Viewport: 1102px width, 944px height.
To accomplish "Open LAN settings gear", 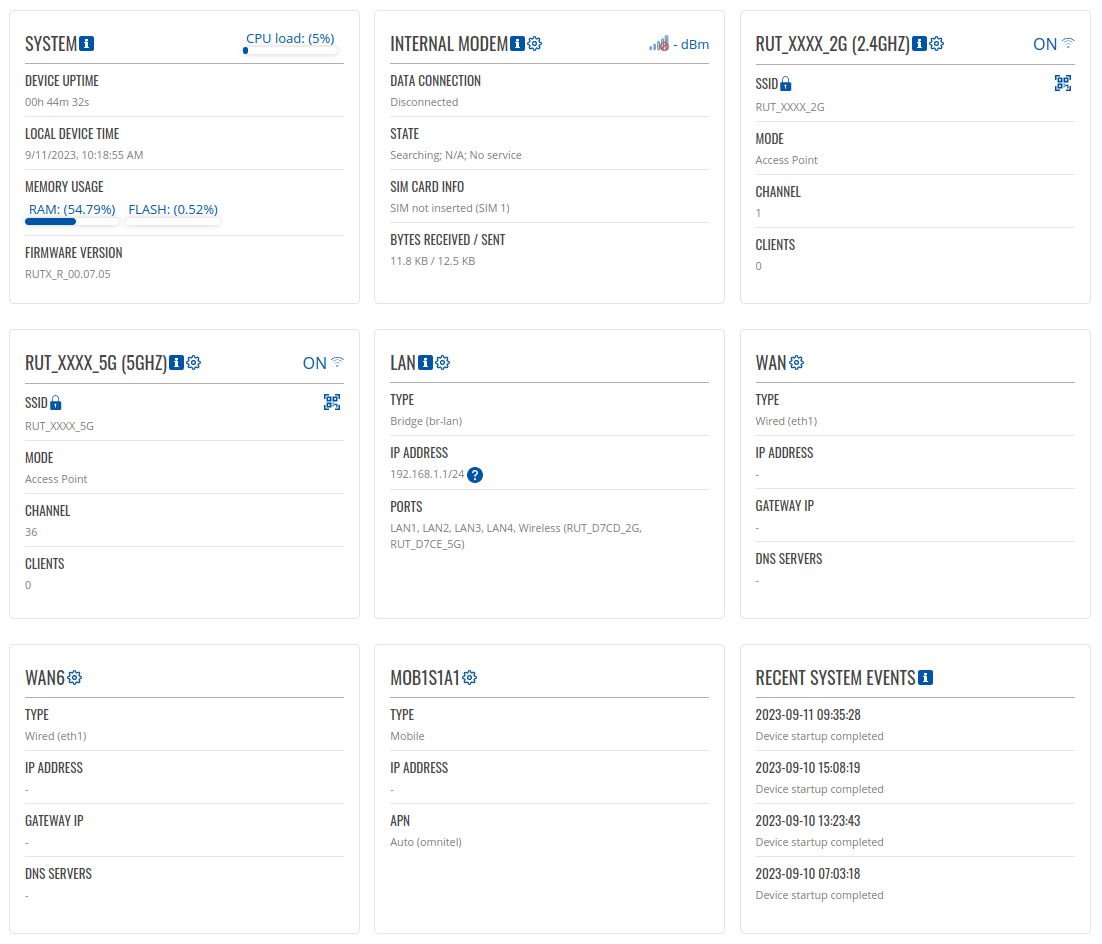I will 443,363.
